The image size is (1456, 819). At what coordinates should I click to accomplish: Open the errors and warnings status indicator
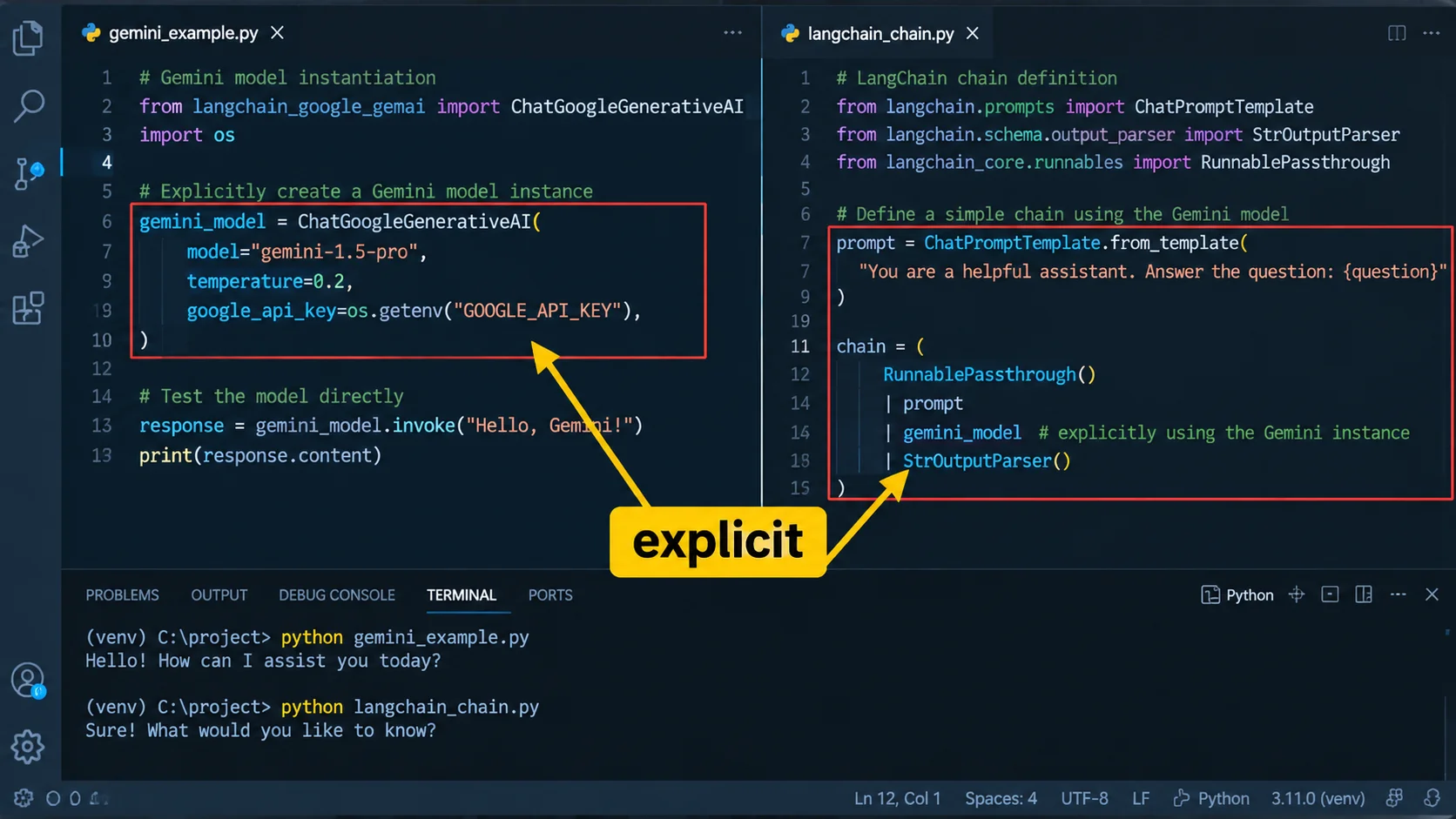coord(75,798)
